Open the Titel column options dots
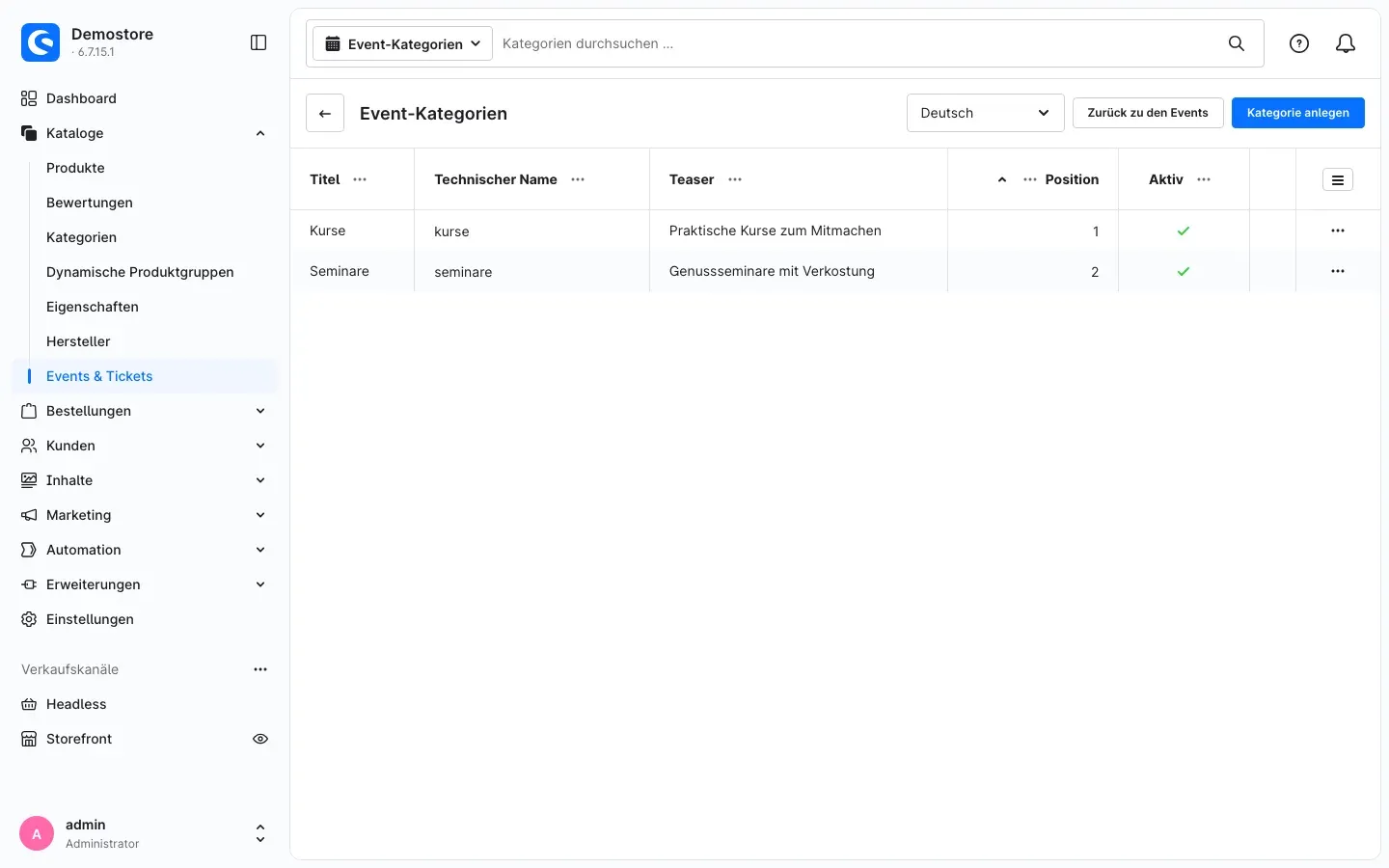The height and width of the screenshot is (868, 1389). tap(360, 179)
